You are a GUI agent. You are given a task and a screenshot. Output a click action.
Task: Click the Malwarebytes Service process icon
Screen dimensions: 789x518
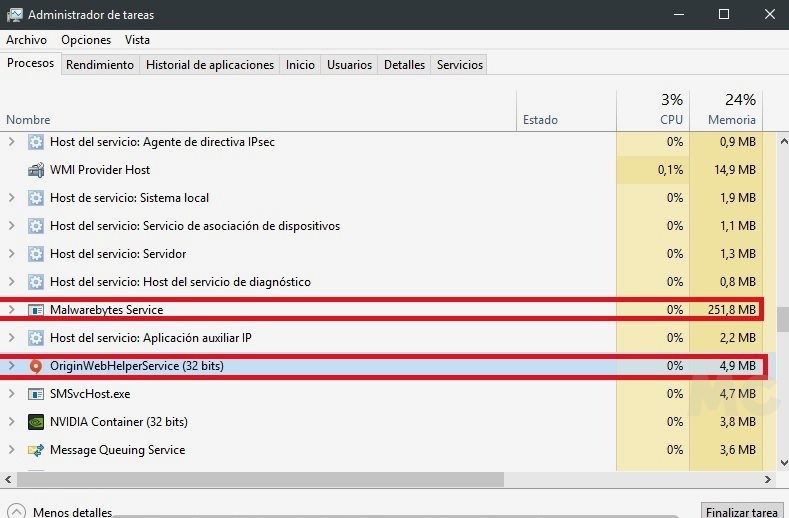[x=36, y=310]
